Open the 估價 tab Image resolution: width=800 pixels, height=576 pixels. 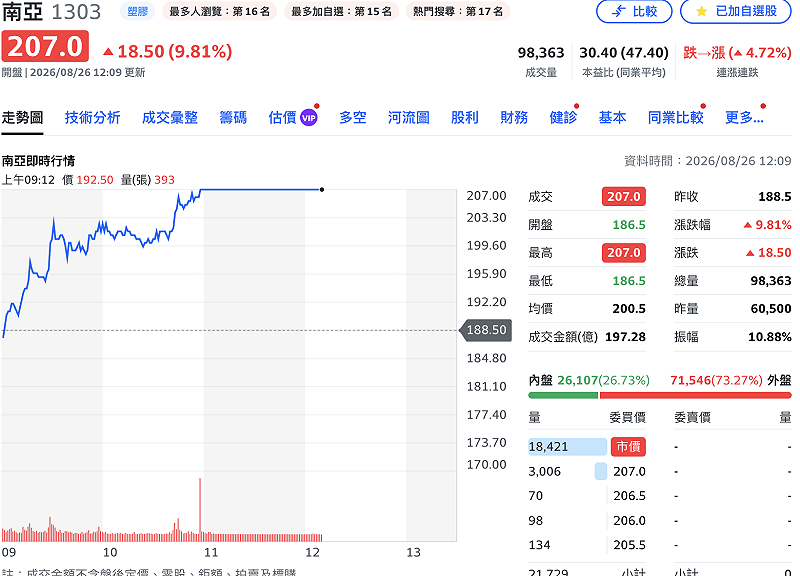[282, 118]
